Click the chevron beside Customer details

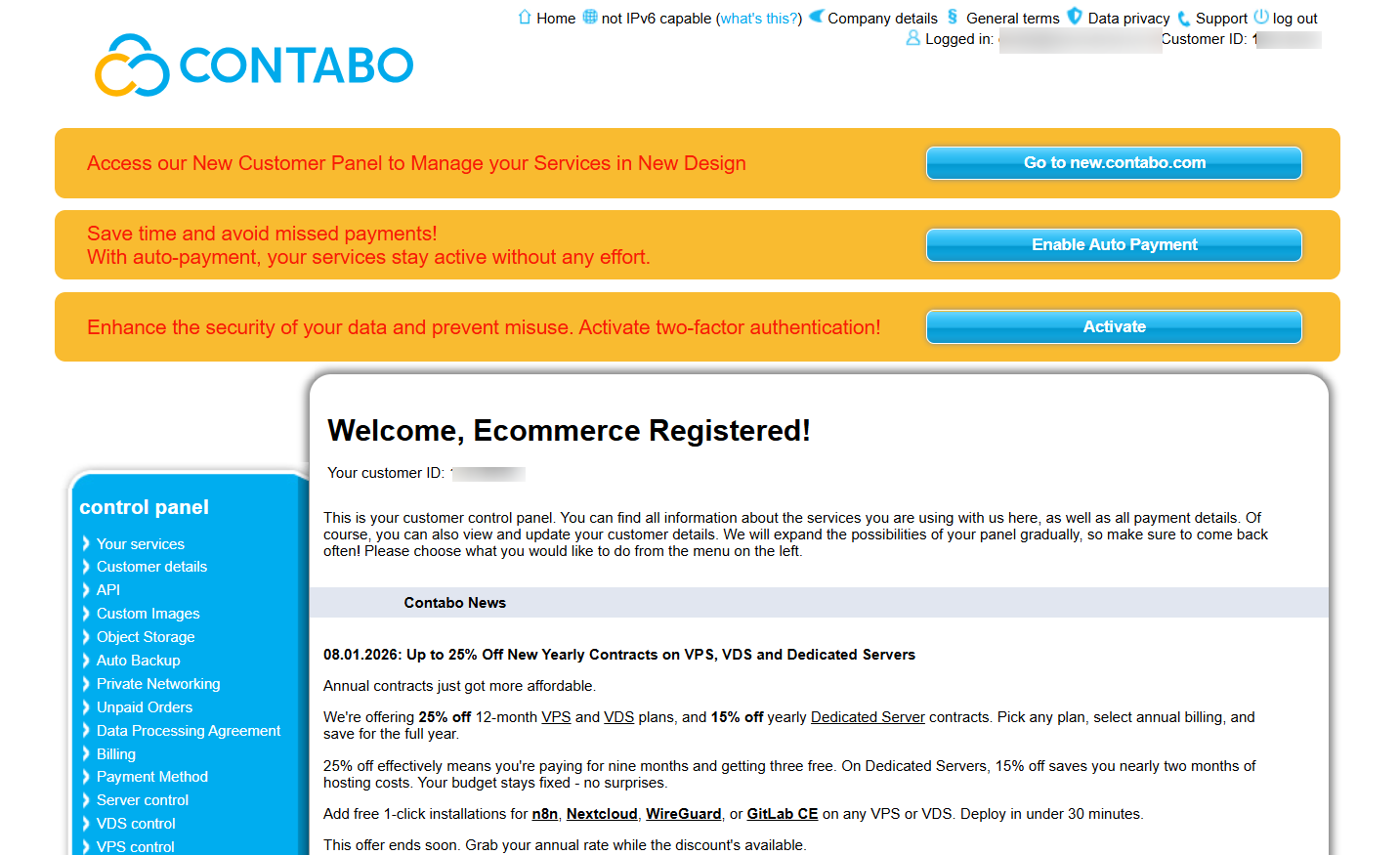point(86,567)
